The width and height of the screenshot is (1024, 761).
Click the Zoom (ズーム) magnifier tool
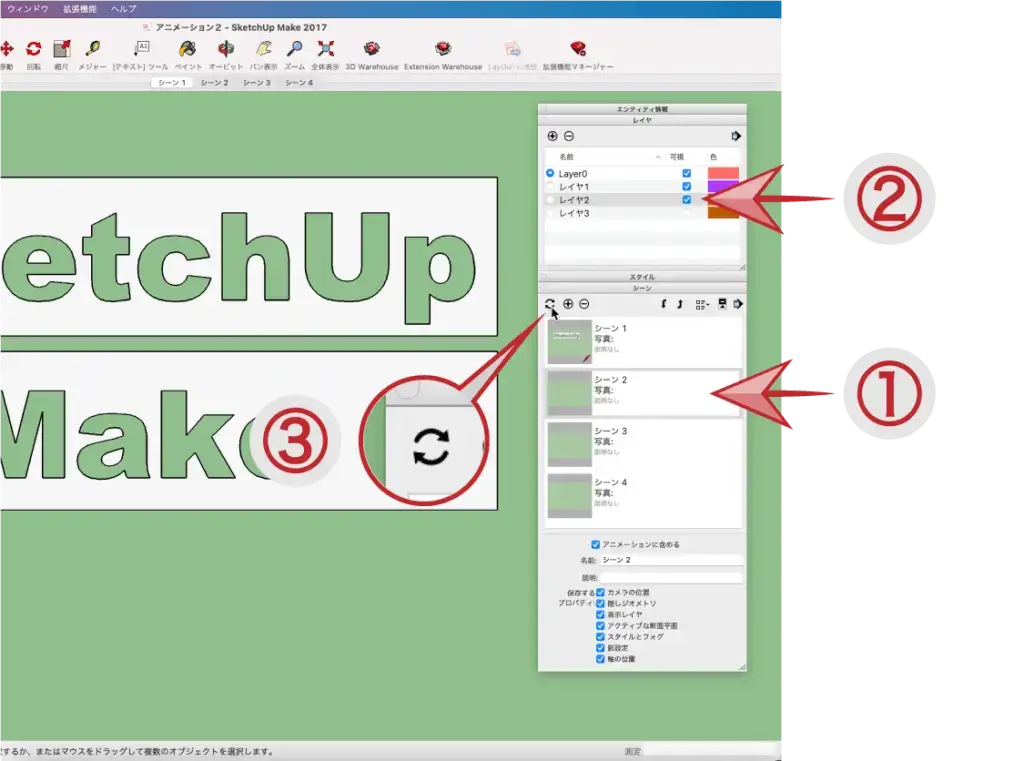click(x=294, y=49)
